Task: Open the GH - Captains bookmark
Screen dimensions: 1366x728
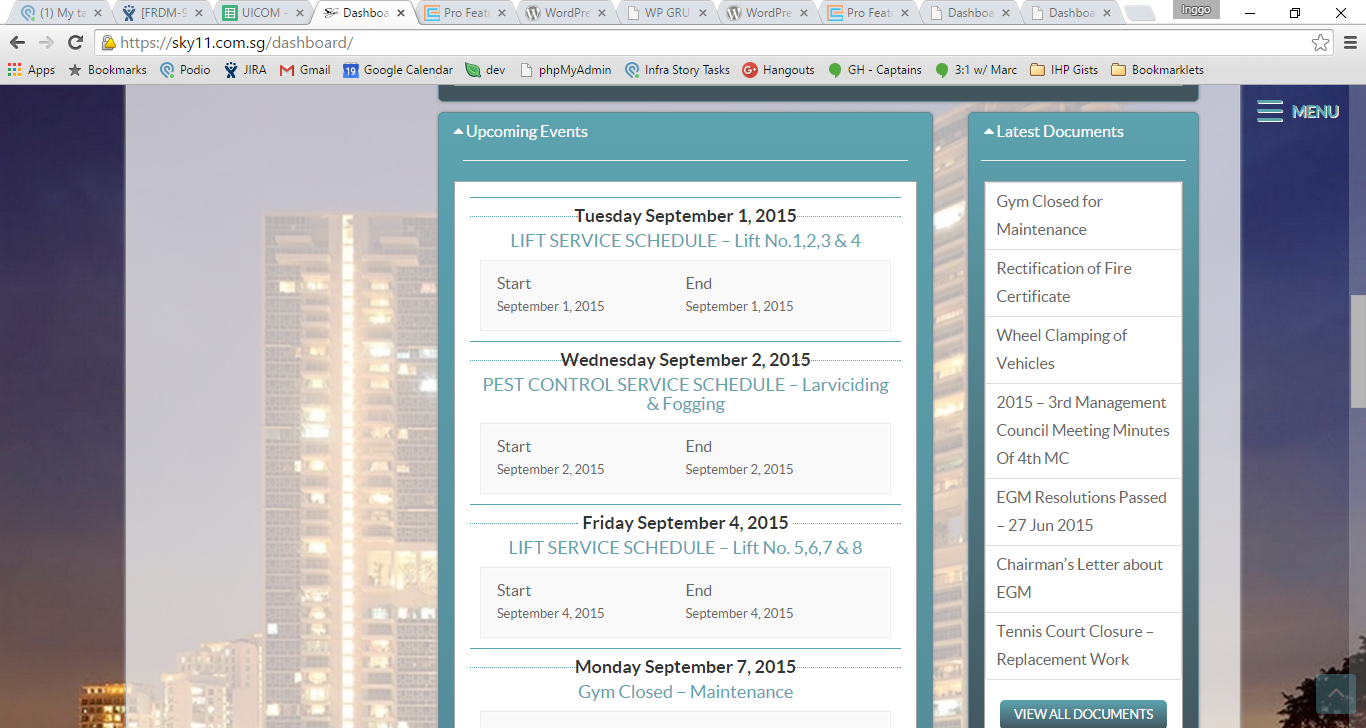Action: [875, 70]
